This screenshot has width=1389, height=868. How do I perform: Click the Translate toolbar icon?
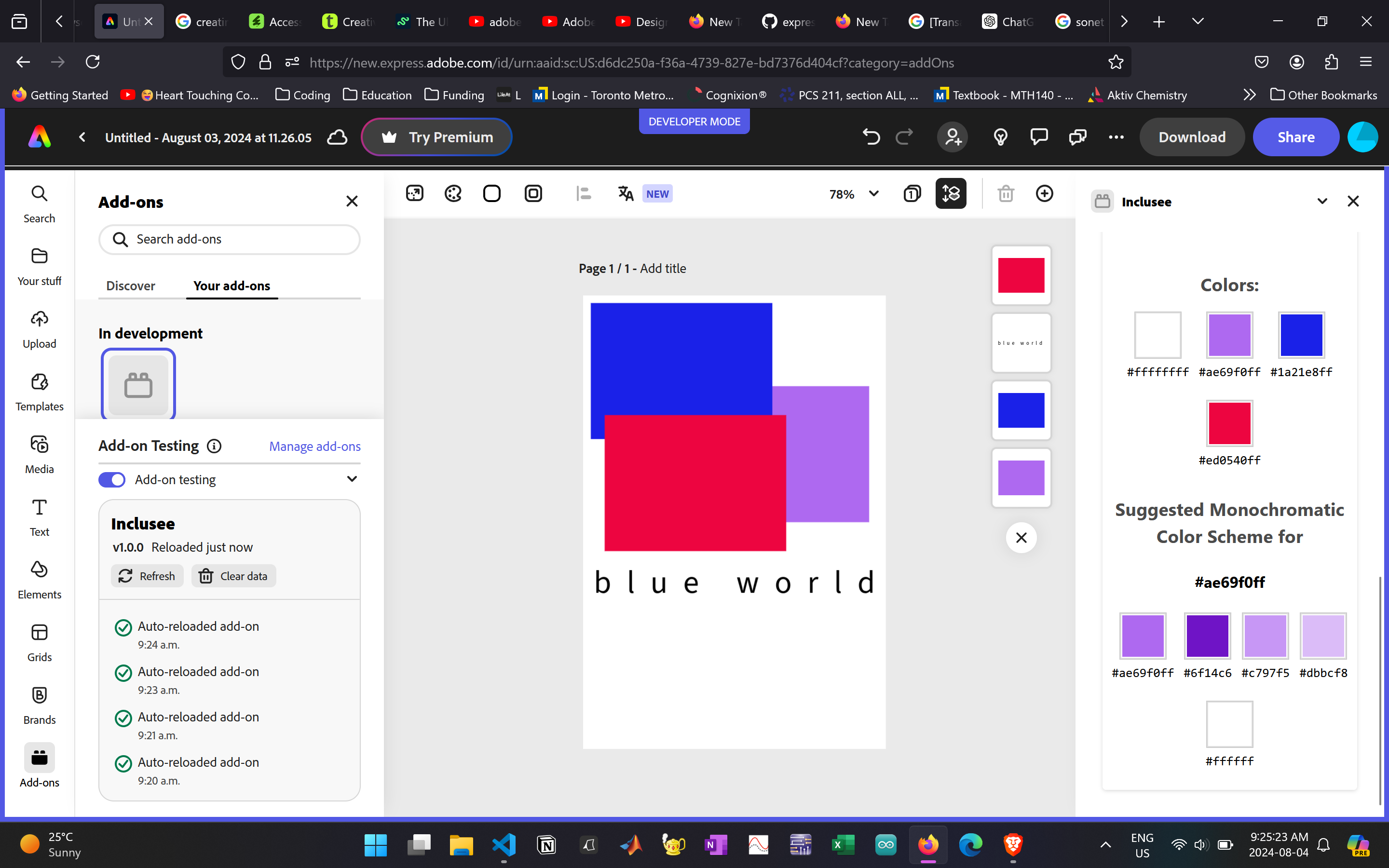626,194
